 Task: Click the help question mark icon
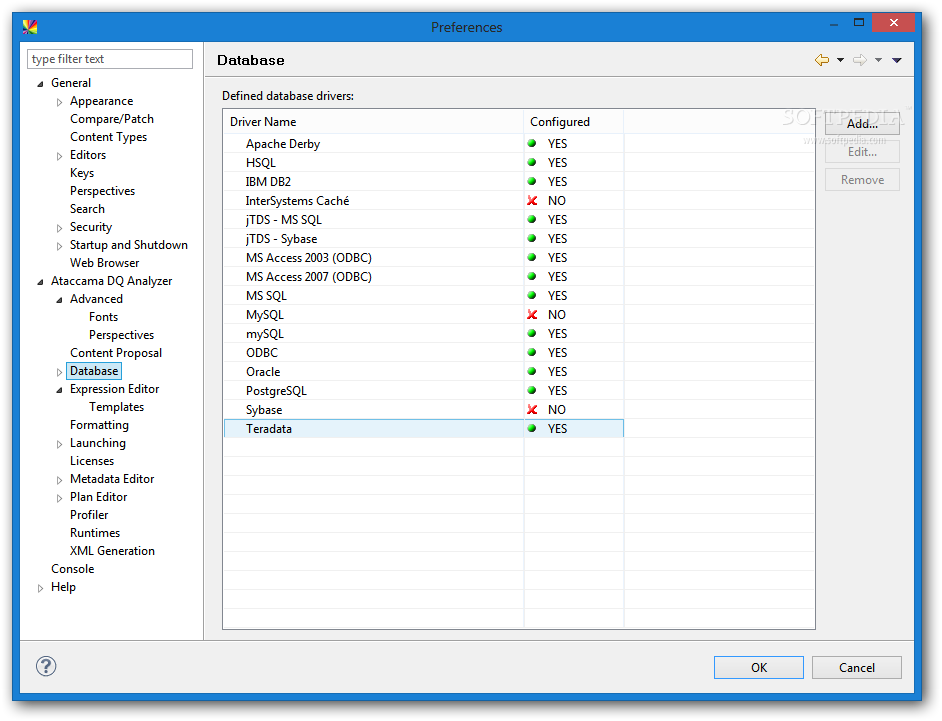[x=46, y=666]
